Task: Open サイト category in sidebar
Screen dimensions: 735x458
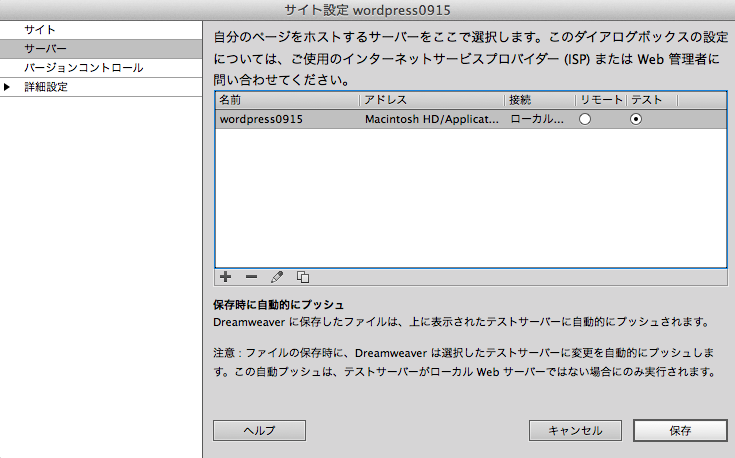Action: pyautogui.click(x=101, y=30)
